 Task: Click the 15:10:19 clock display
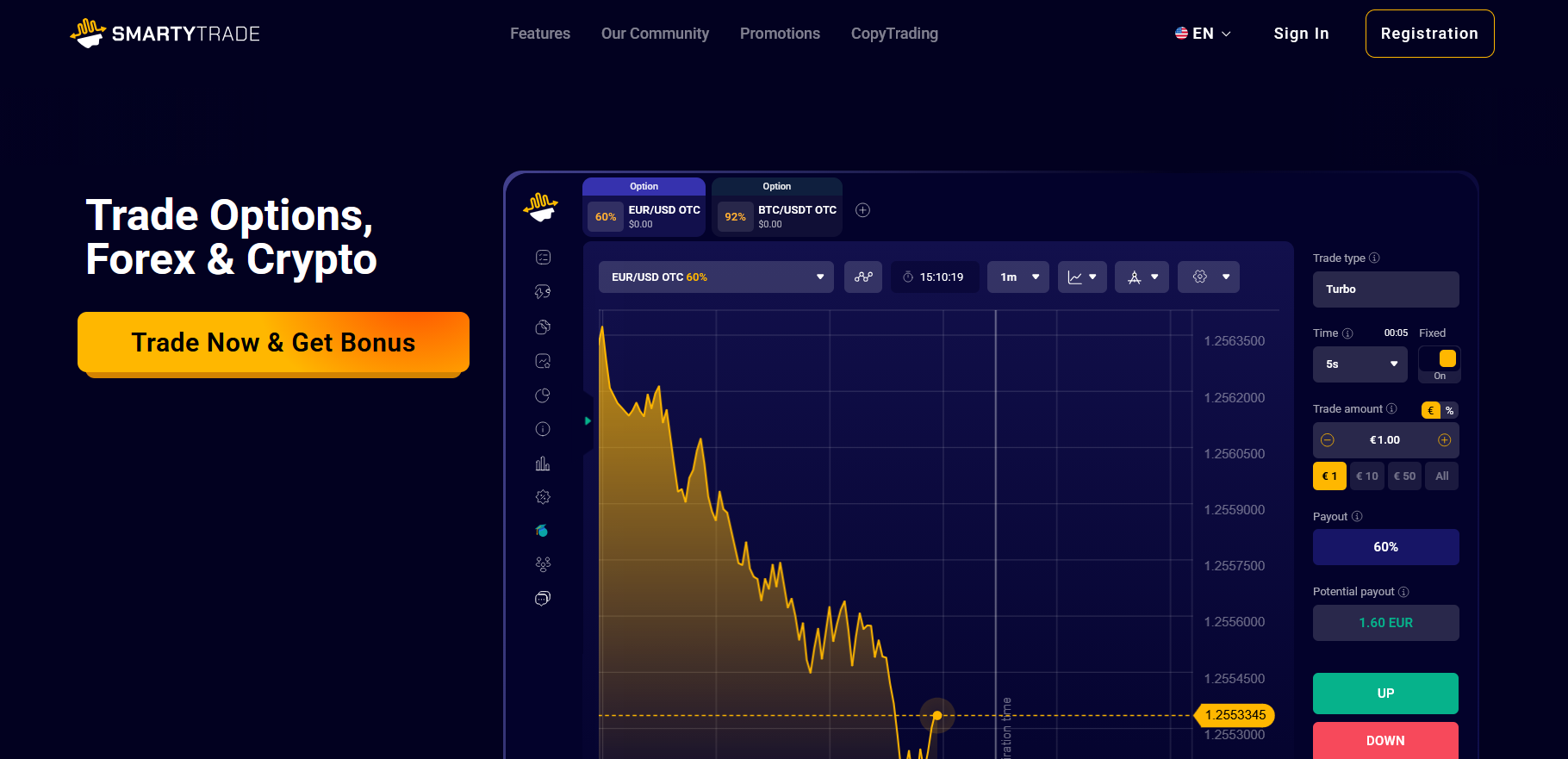click(935, 277)
